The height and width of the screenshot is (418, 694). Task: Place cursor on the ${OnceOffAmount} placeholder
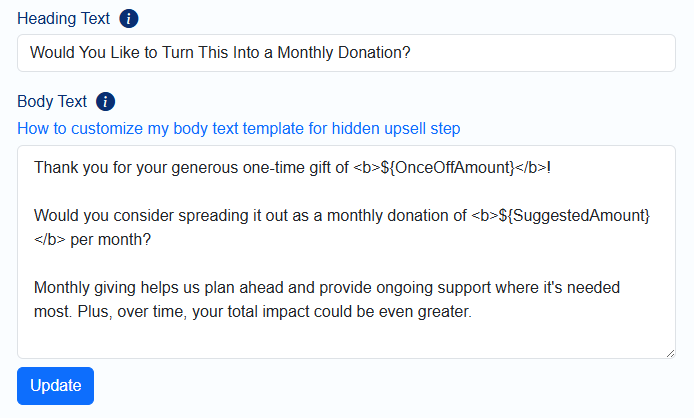click(447, 167)
